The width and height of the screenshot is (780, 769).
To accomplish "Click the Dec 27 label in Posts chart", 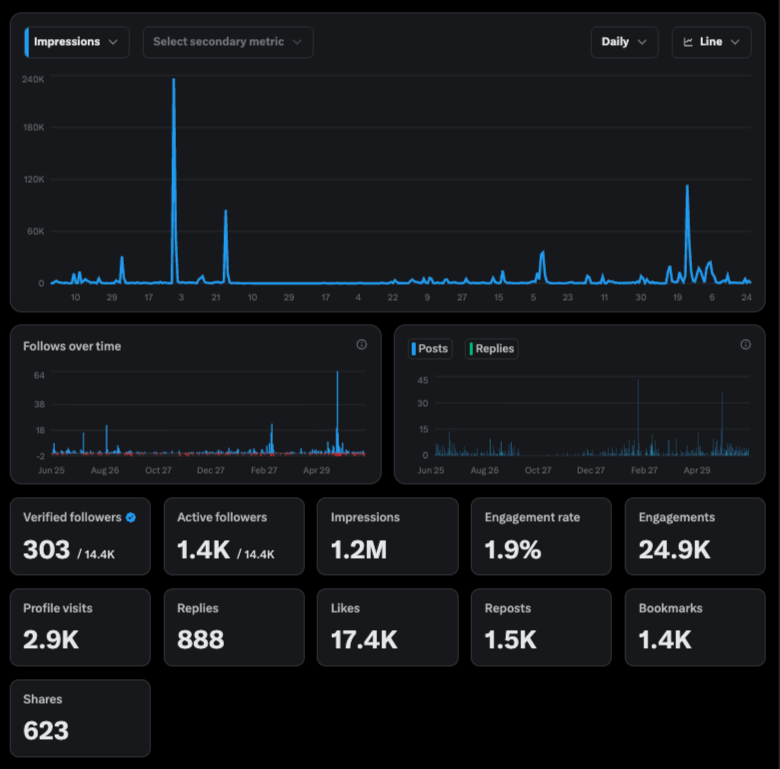I will (x=591, y=470).
